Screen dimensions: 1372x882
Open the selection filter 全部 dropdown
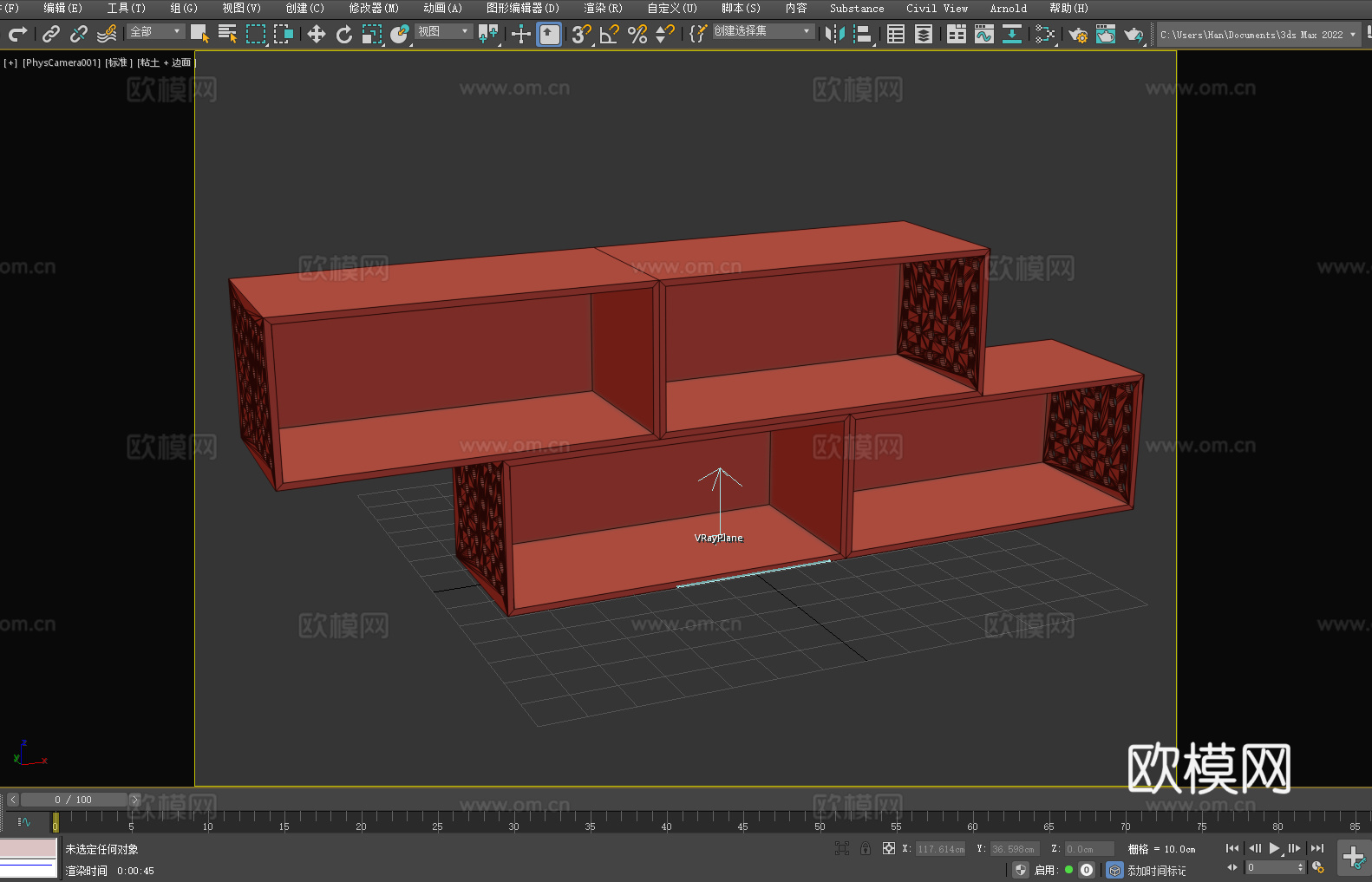pyautogui.click(x=156, y=31)
